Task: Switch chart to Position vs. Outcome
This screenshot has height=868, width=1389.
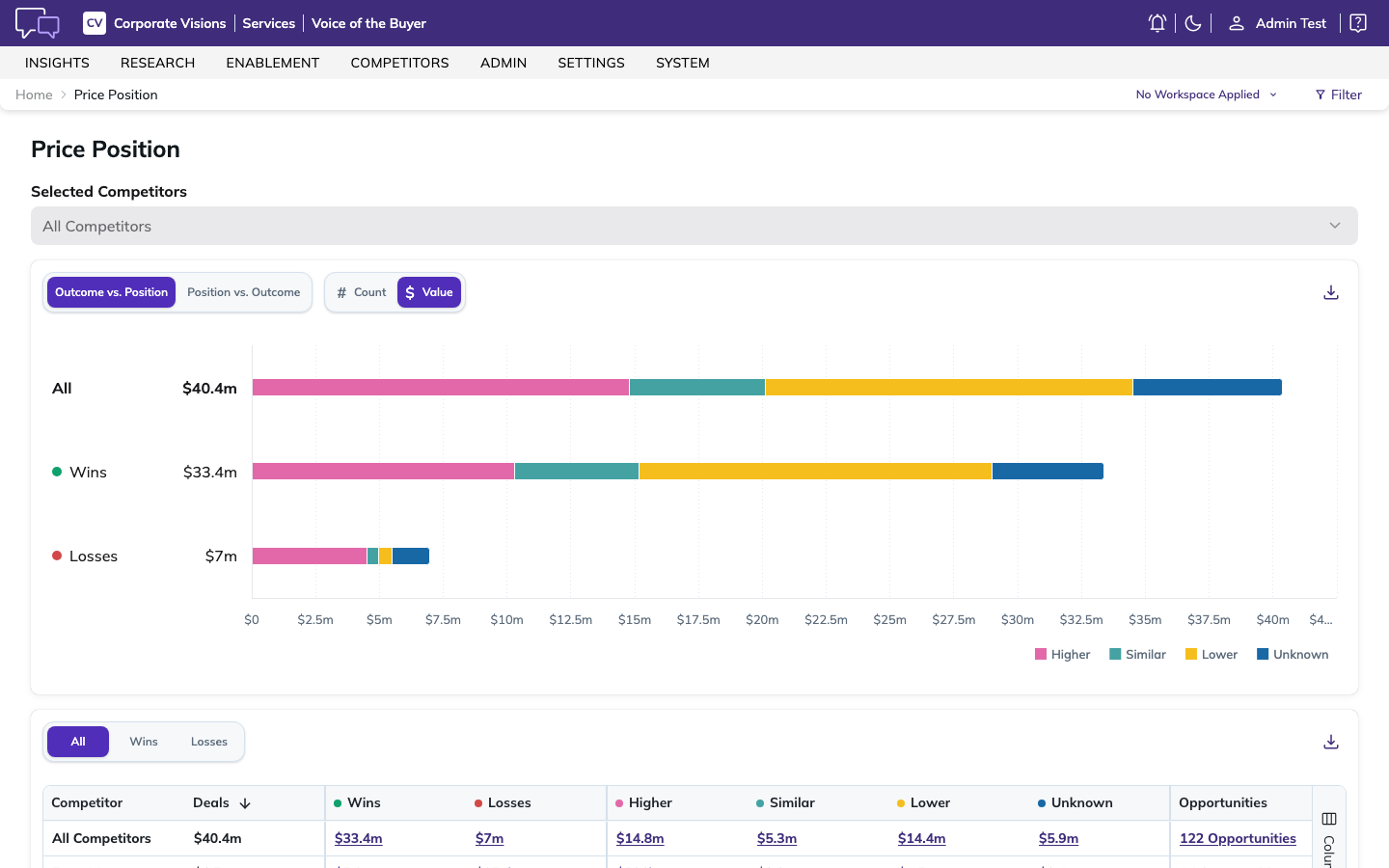Action: coord(244,292)
